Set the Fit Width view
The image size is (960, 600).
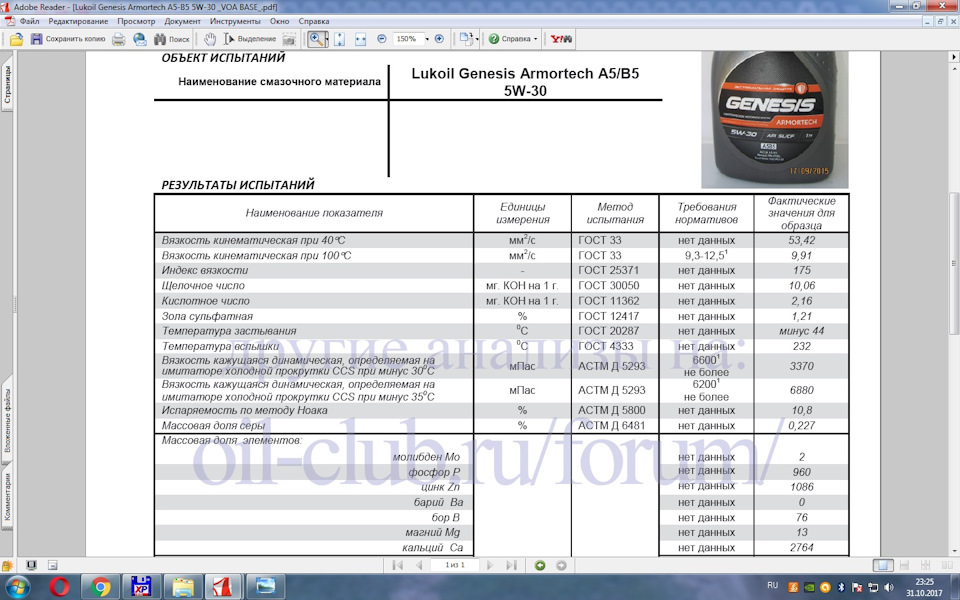click(360, 39)
